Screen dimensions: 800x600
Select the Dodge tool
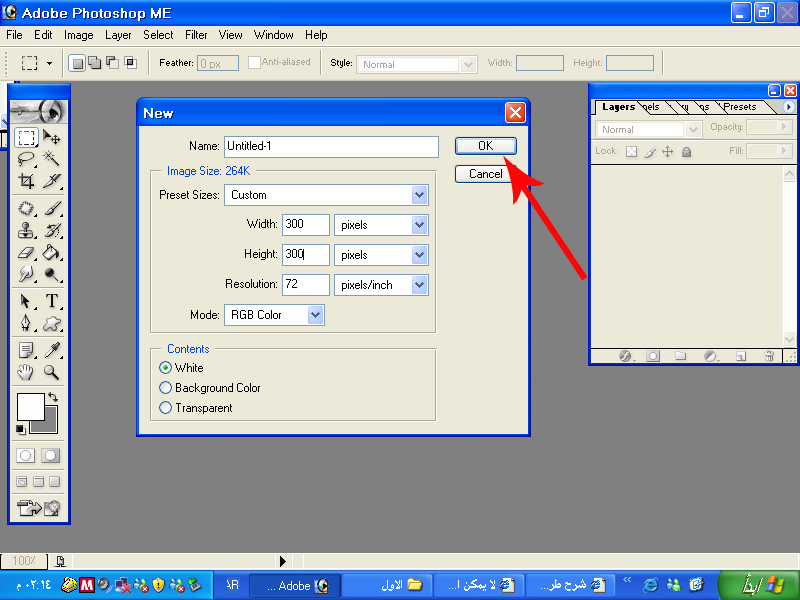coord(52,274)
